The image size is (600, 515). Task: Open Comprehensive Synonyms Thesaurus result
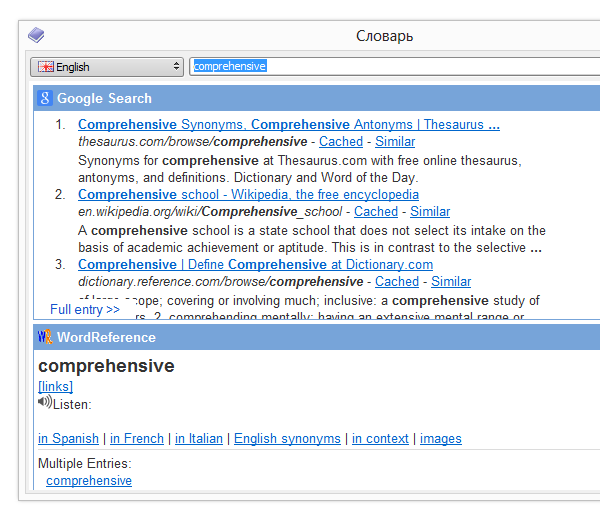[289, 124]
